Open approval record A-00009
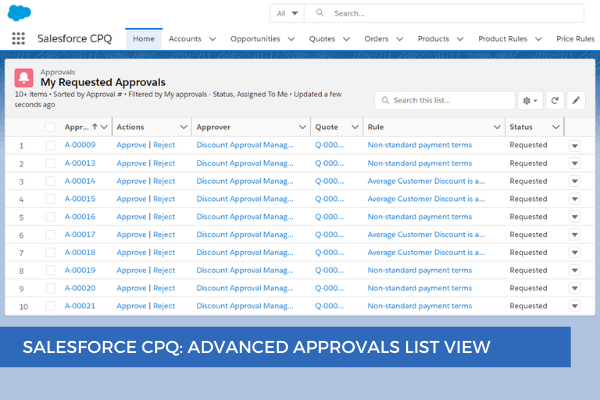This screenshot has width=600, height=400. click(80, 145)
